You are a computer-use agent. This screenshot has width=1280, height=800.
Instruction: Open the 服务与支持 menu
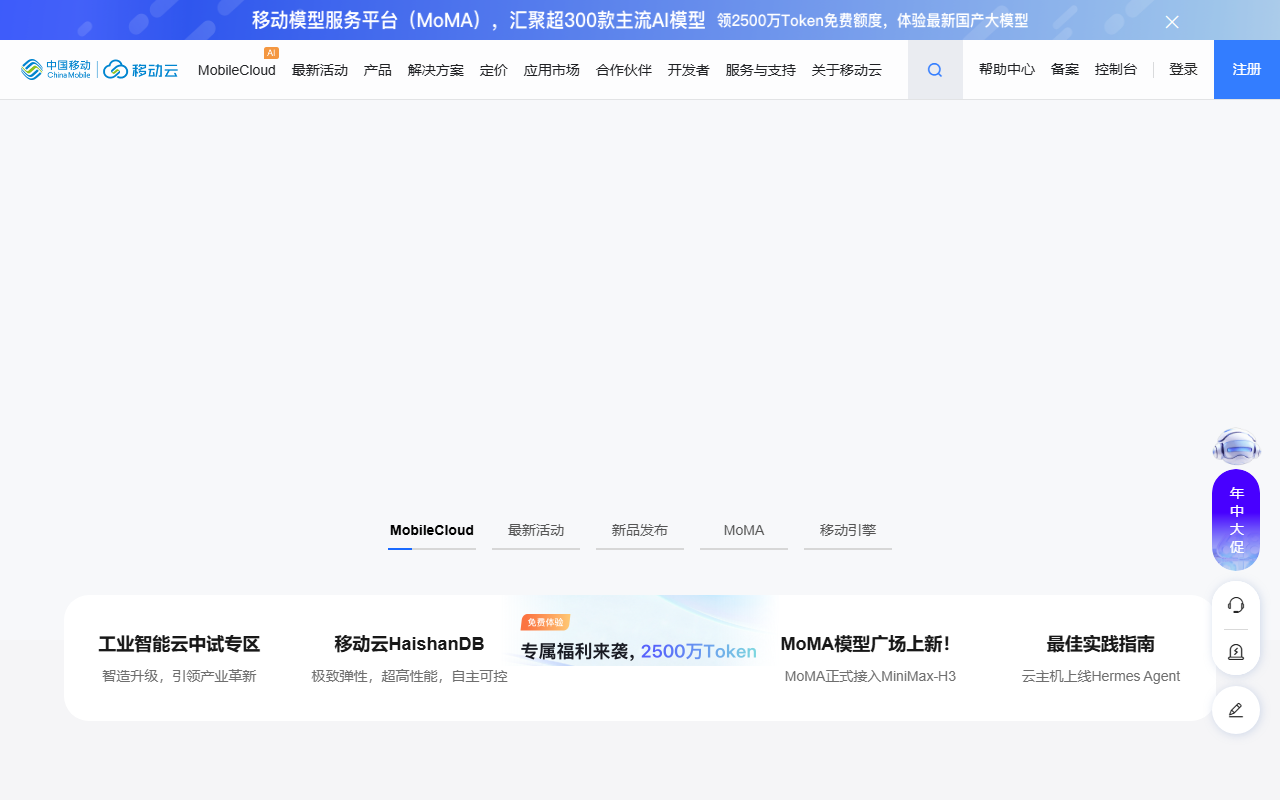pyautogui.click(x=761, y=70)
